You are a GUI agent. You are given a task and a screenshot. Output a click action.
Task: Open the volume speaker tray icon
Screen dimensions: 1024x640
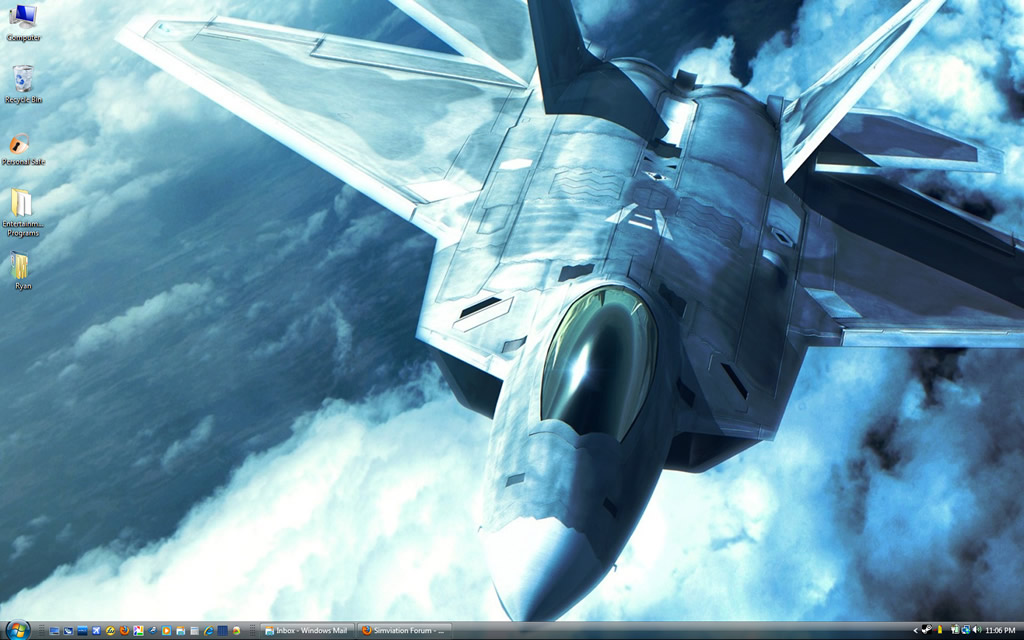point(977,630)
